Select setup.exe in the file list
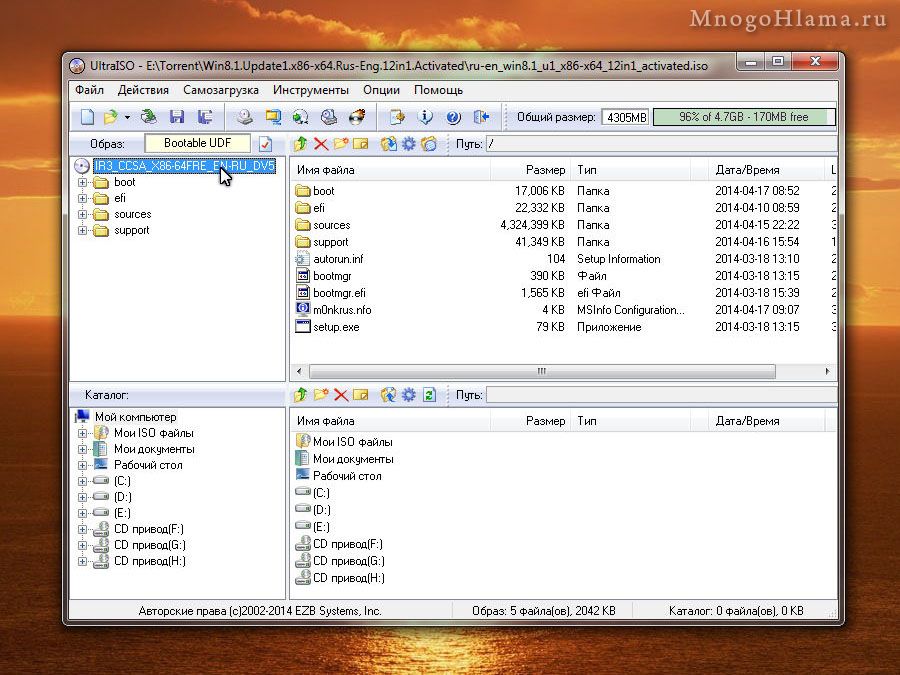 point(336,327)
